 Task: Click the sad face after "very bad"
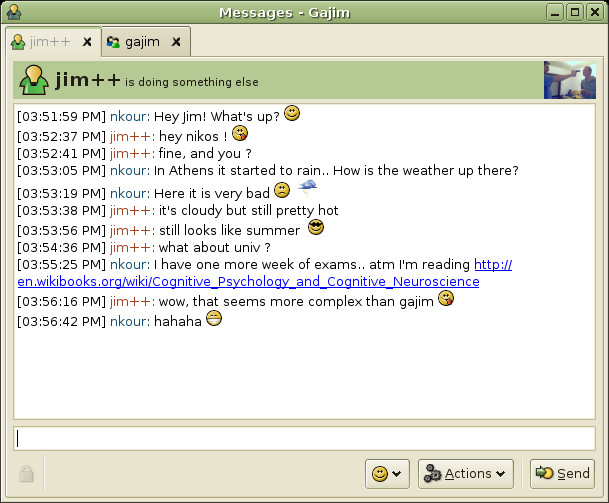point(282,190)
